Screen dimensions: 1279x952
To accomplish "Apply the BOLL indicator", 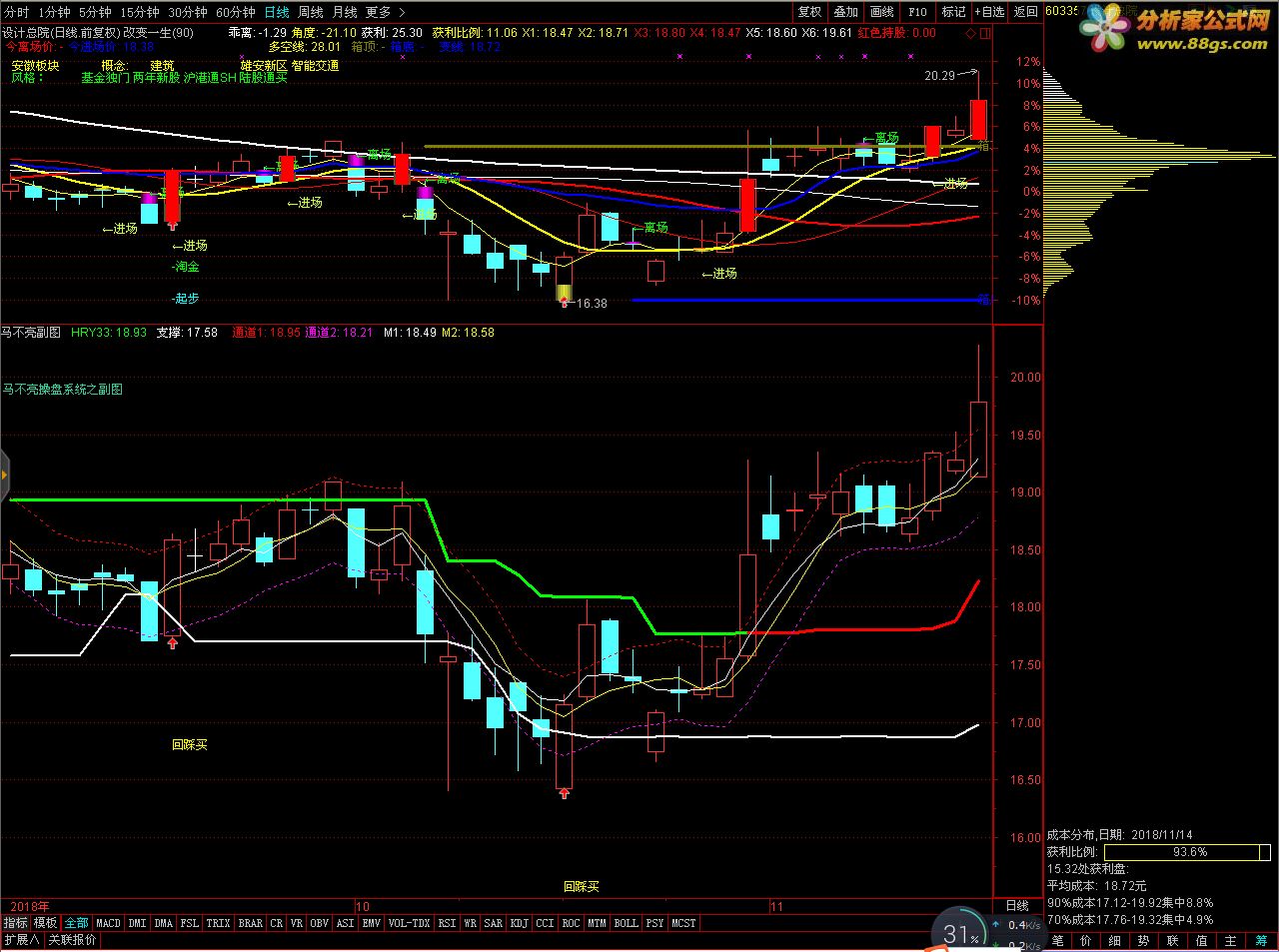I will (x=627, y=923).
